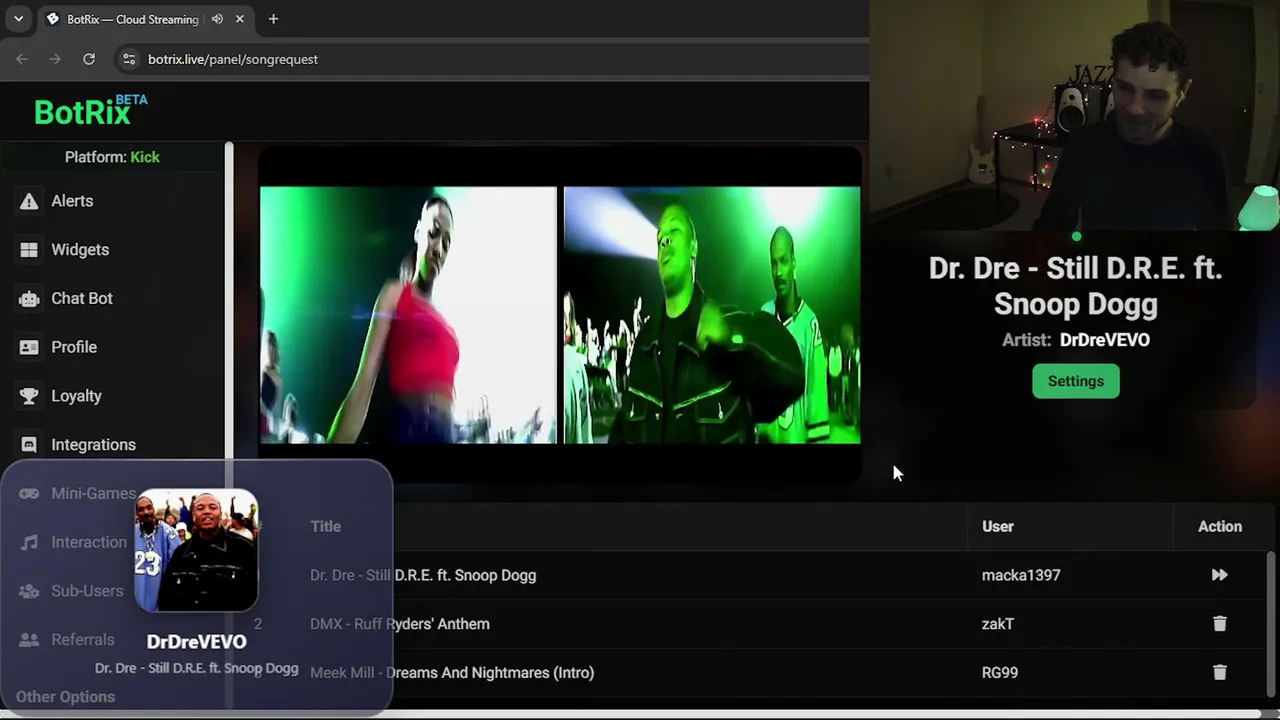Click the Profile card icon in the sidebar
Viewport: 1280px width, 720px height.
click(x=29, y=347)
